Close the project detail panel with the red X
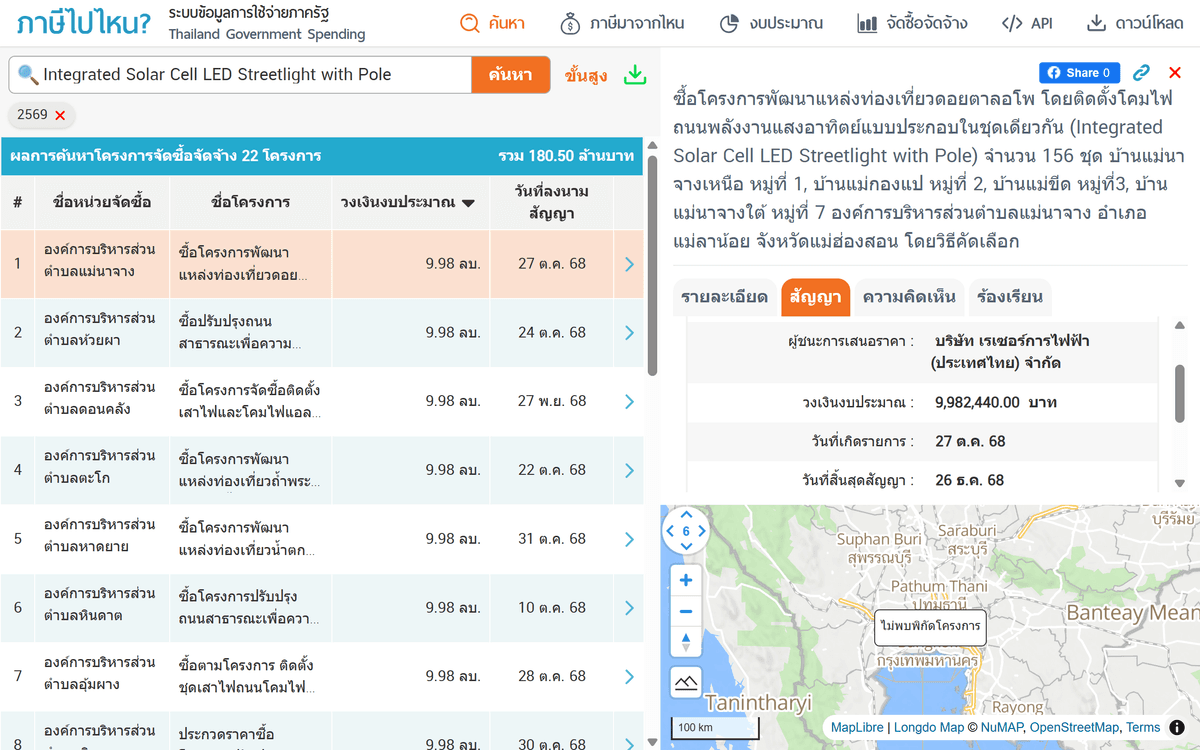This screenshot has width=1200, height=750. click(1175, 73)
